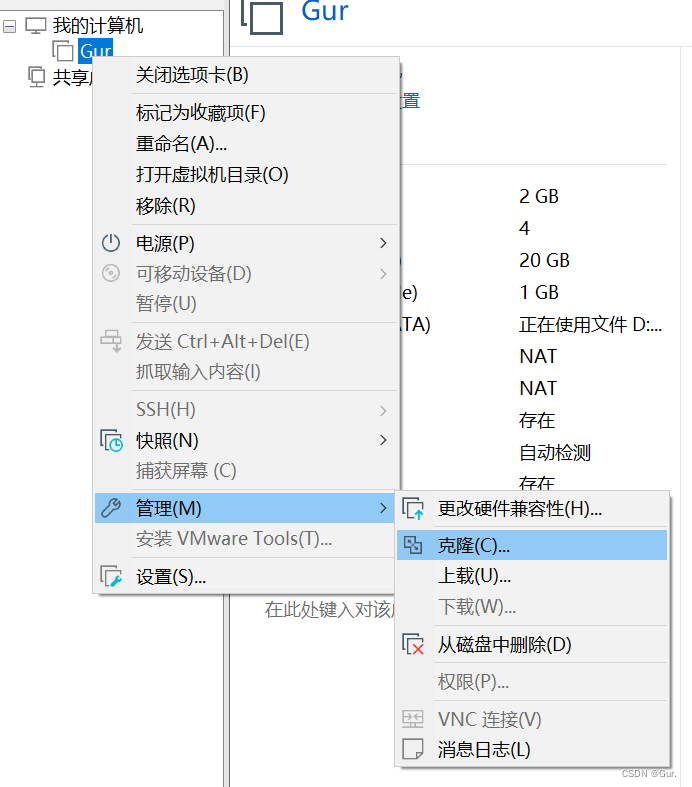Viewport: 692px width, 787px height.
Task: Choose 标记为收藏项(F) menu entry
Action: point(245,112)
